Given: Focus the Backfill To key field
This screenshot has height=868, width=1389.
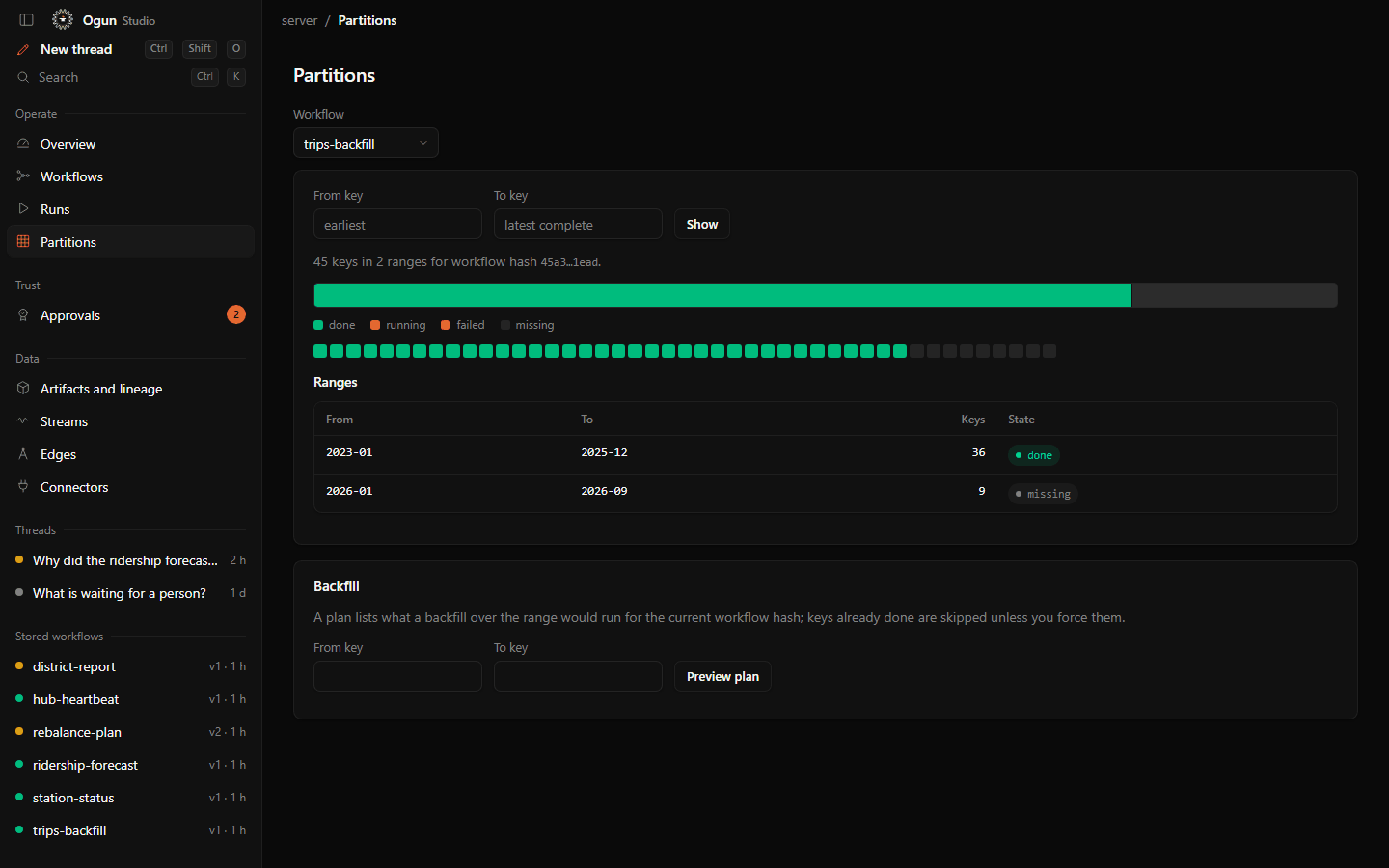Looking at the screenshot, I should click(578, 677).
